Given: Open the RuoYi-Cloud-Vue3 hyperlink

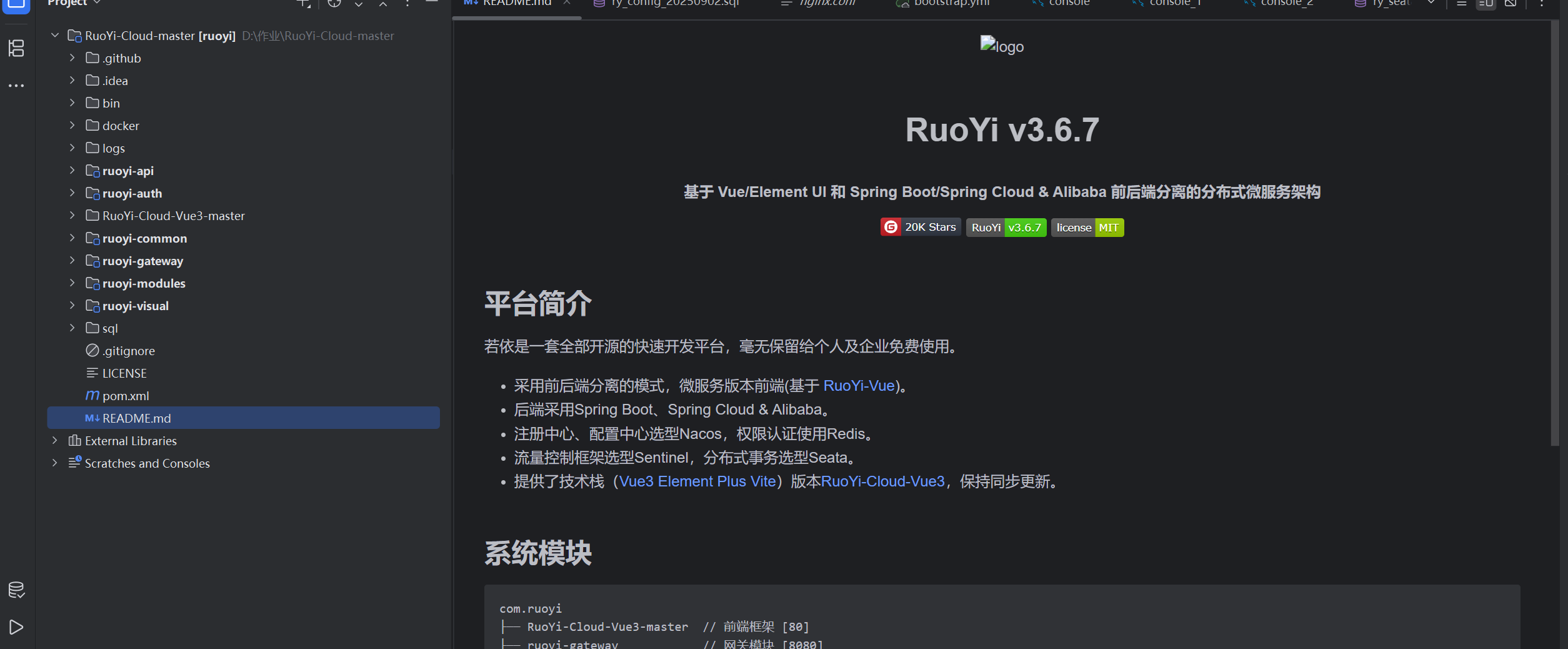Looking at the screenshot, I should 882,481.
